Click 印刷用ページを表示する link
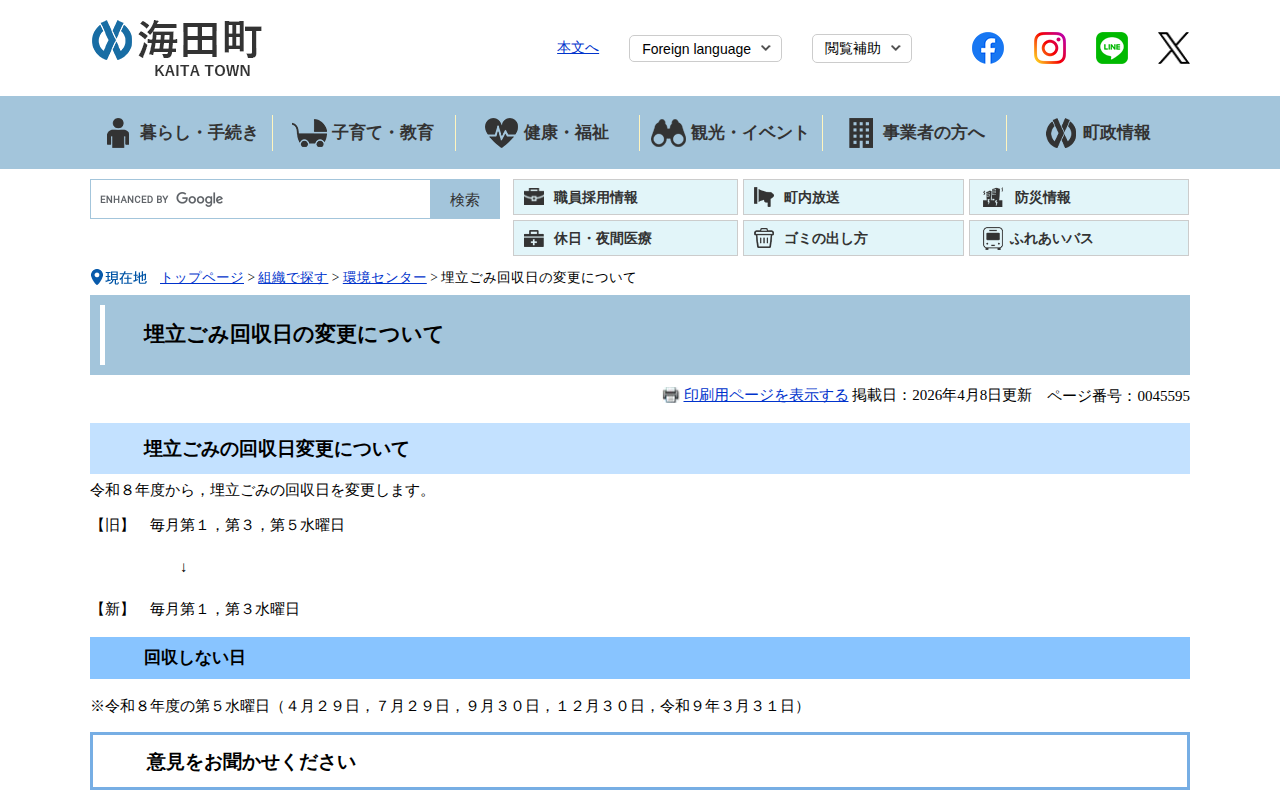Viewport: 1280px width, 800px height. click(766, 395)
